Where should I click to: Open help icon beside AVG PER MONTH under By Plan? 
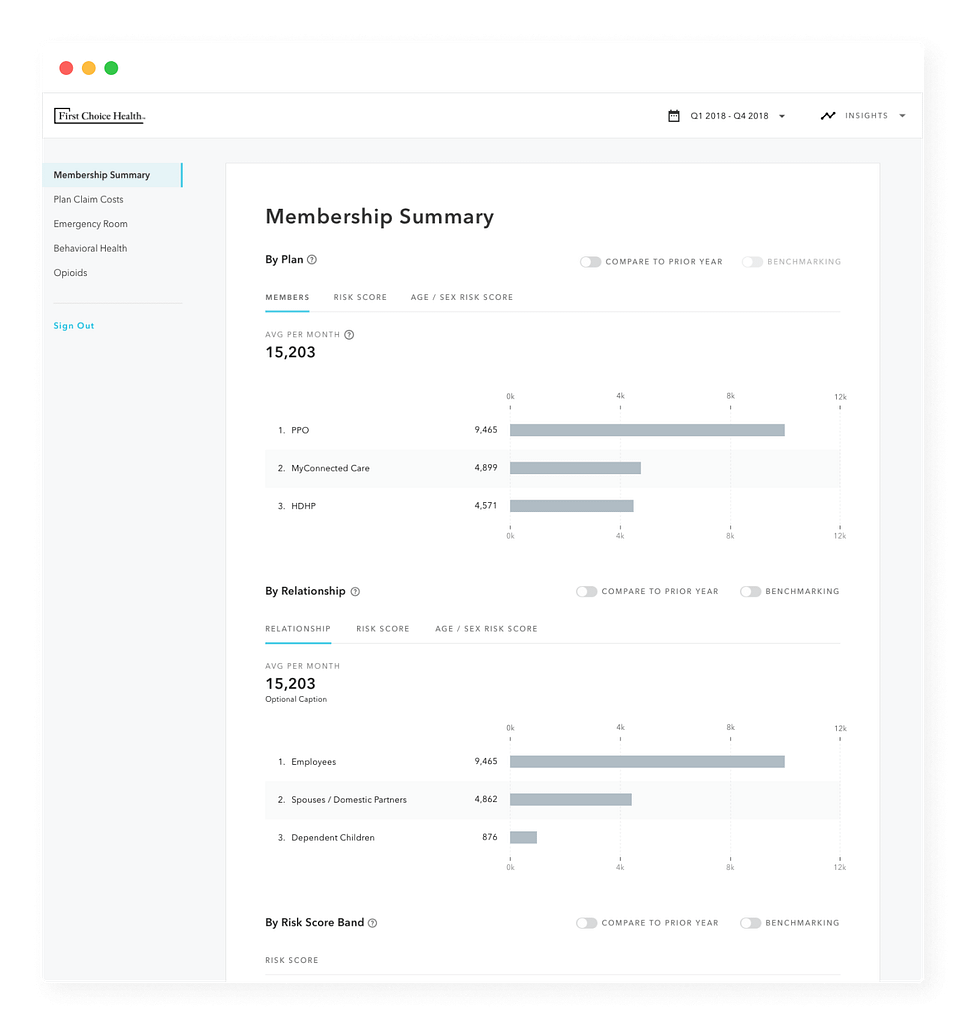[x=349, y=334]
